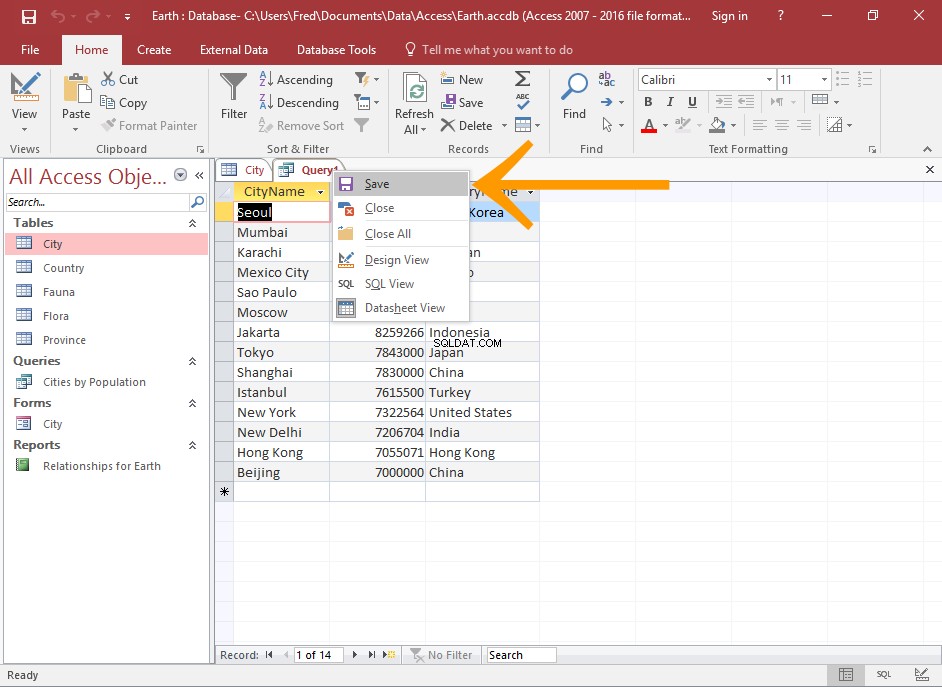Viewport: 942px width, 687px height.
Task: Go to last record navigation arrow
Action: pyautogui.click(x=372, y=655)
